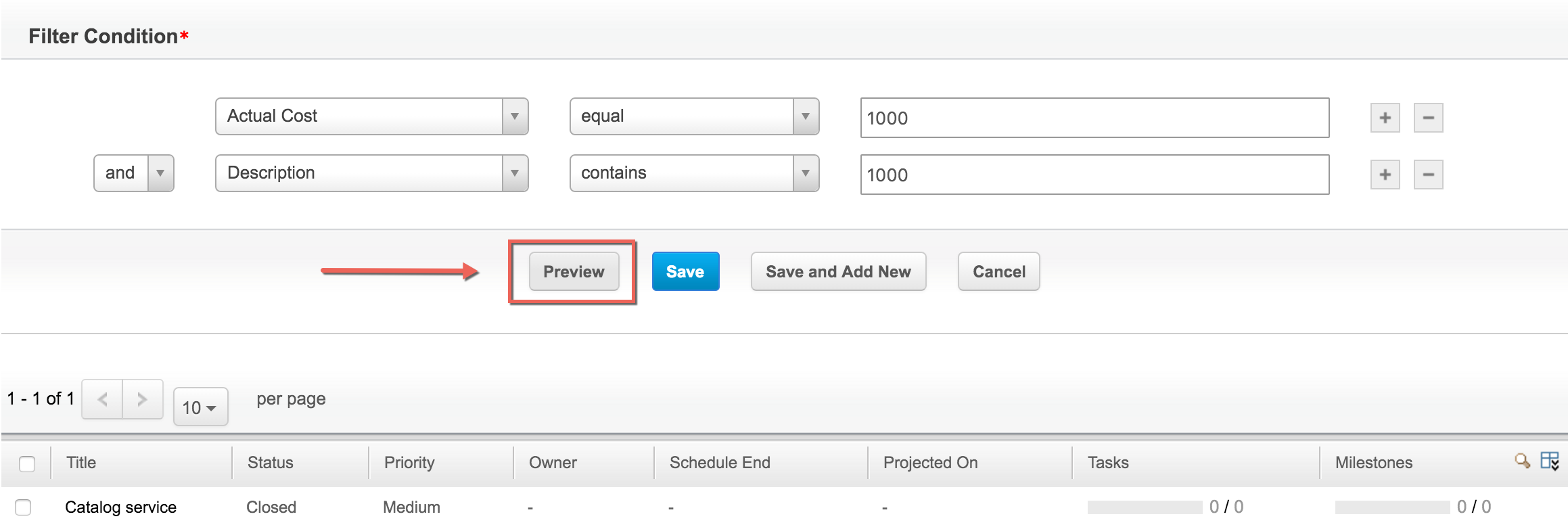Add a new filter condition row

pyautogui.click(x=1385, y=118)
